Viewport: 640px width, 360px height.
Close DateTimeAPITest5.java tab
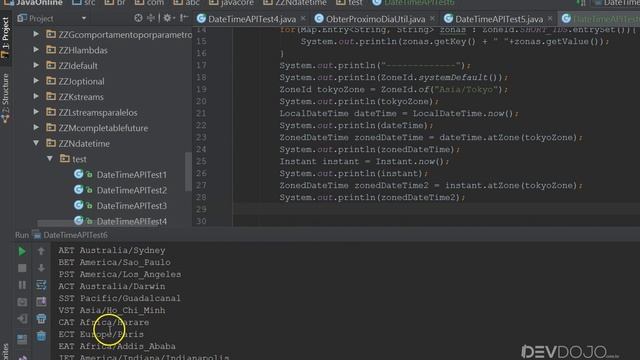[x=550, y=18]
